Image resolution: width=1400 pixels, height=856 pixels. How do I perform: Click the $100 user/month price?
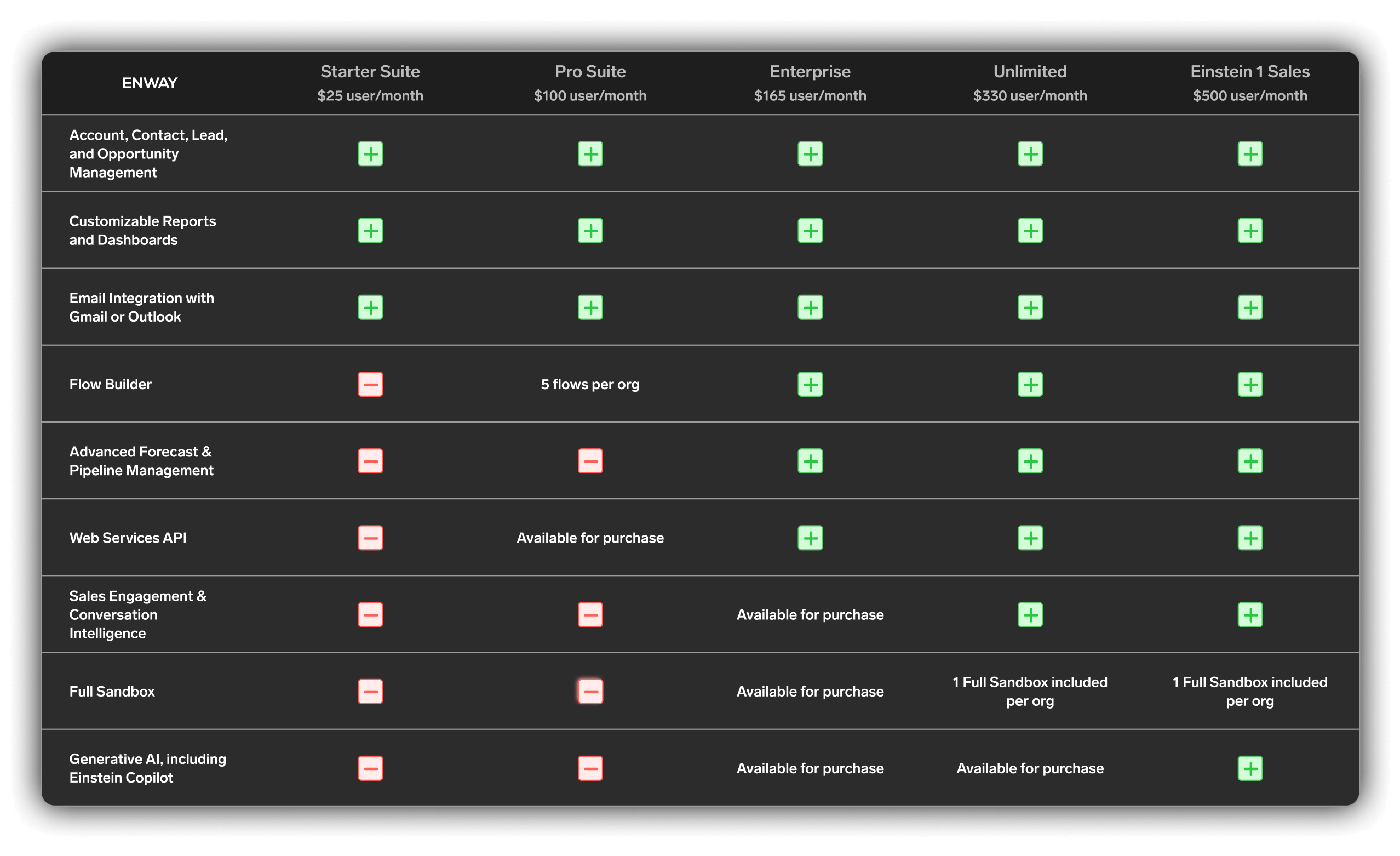[590, 95]
